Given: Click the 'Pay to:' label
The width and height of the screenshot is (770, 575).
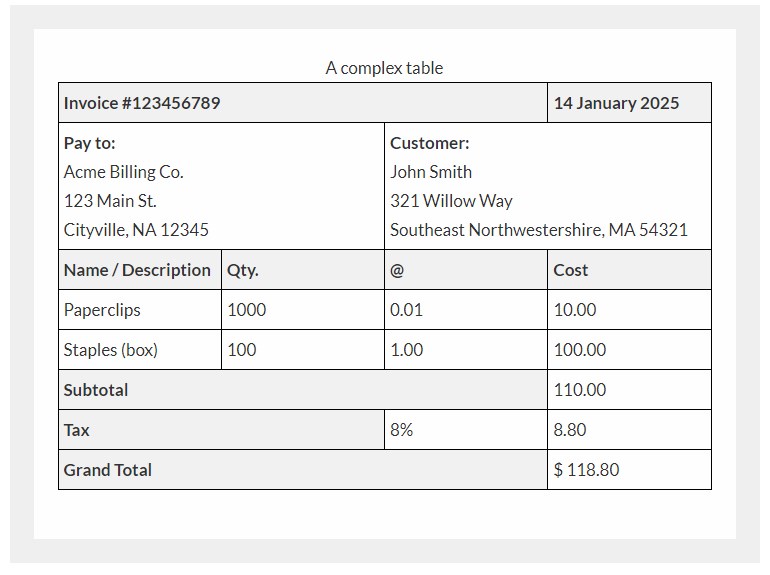Looking at the screenshot, I should point(90,143).
